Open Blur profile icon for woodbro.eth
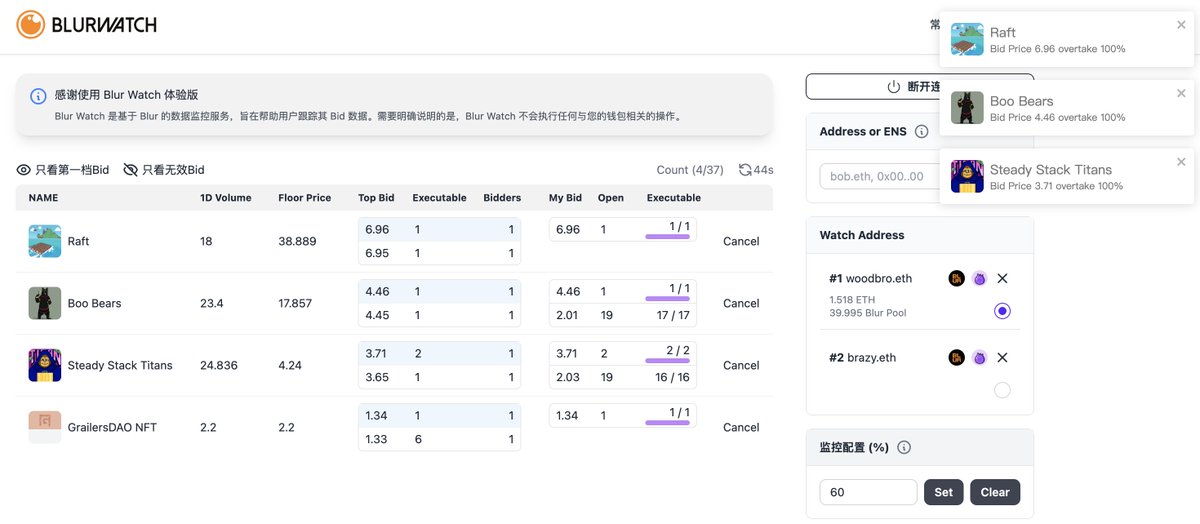The width and height of the screenshot is (1200, 524). pyautogui.click(x=956, y=279)
